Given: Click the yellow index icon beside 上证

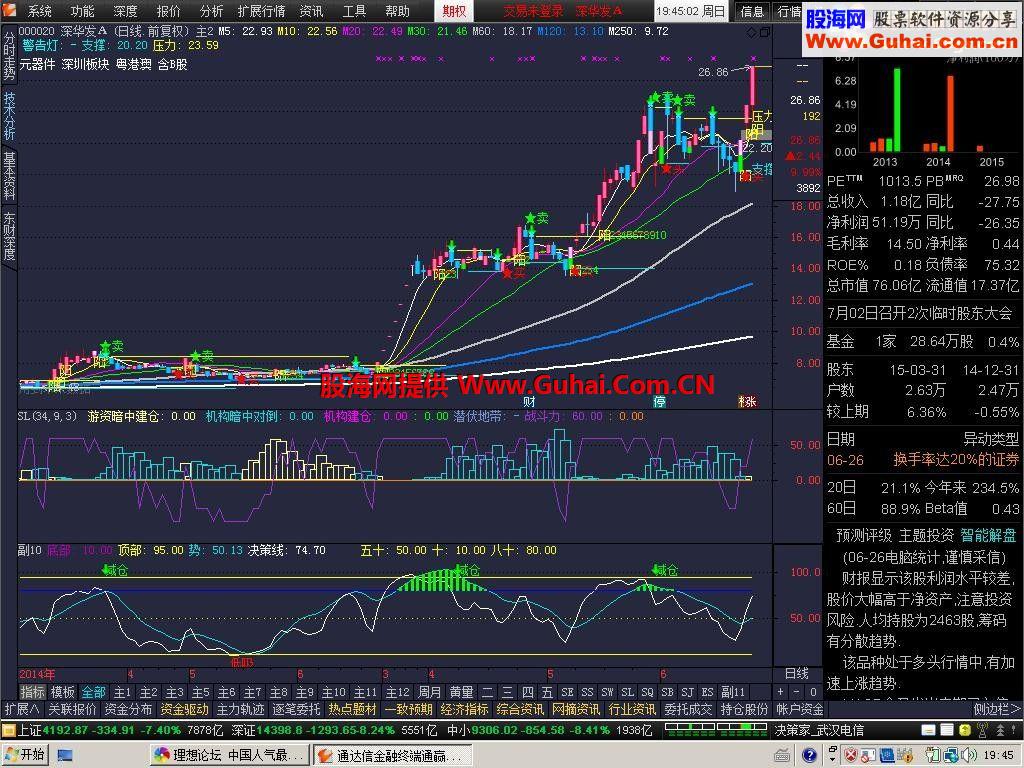Looking at the screenshot, I should 8,729.
